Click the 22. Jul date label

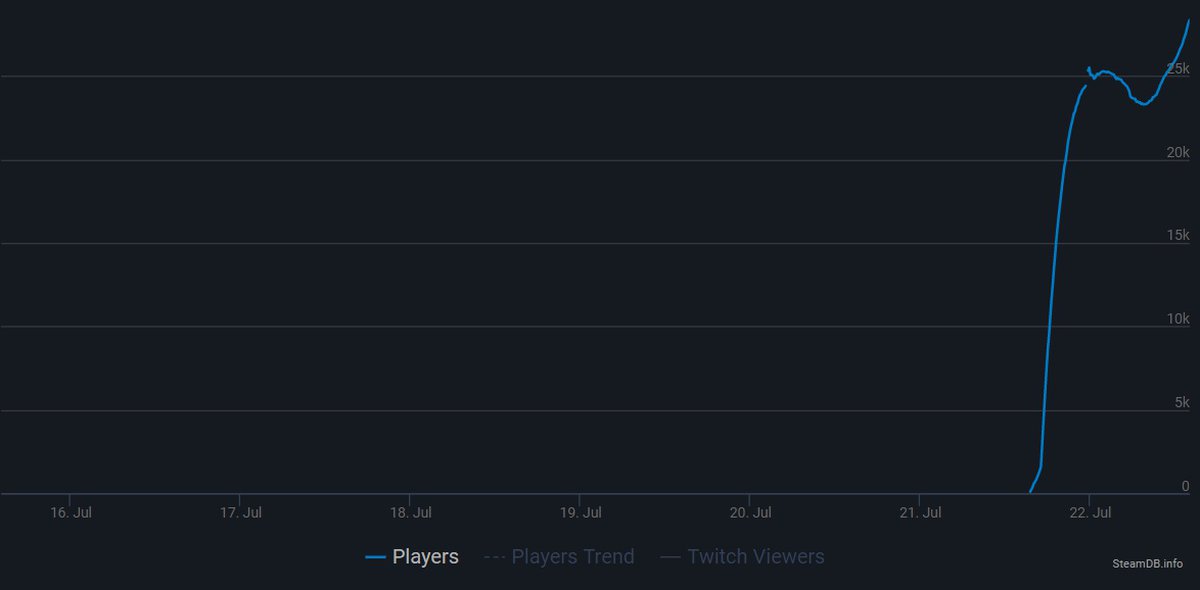click(1090, 513)
